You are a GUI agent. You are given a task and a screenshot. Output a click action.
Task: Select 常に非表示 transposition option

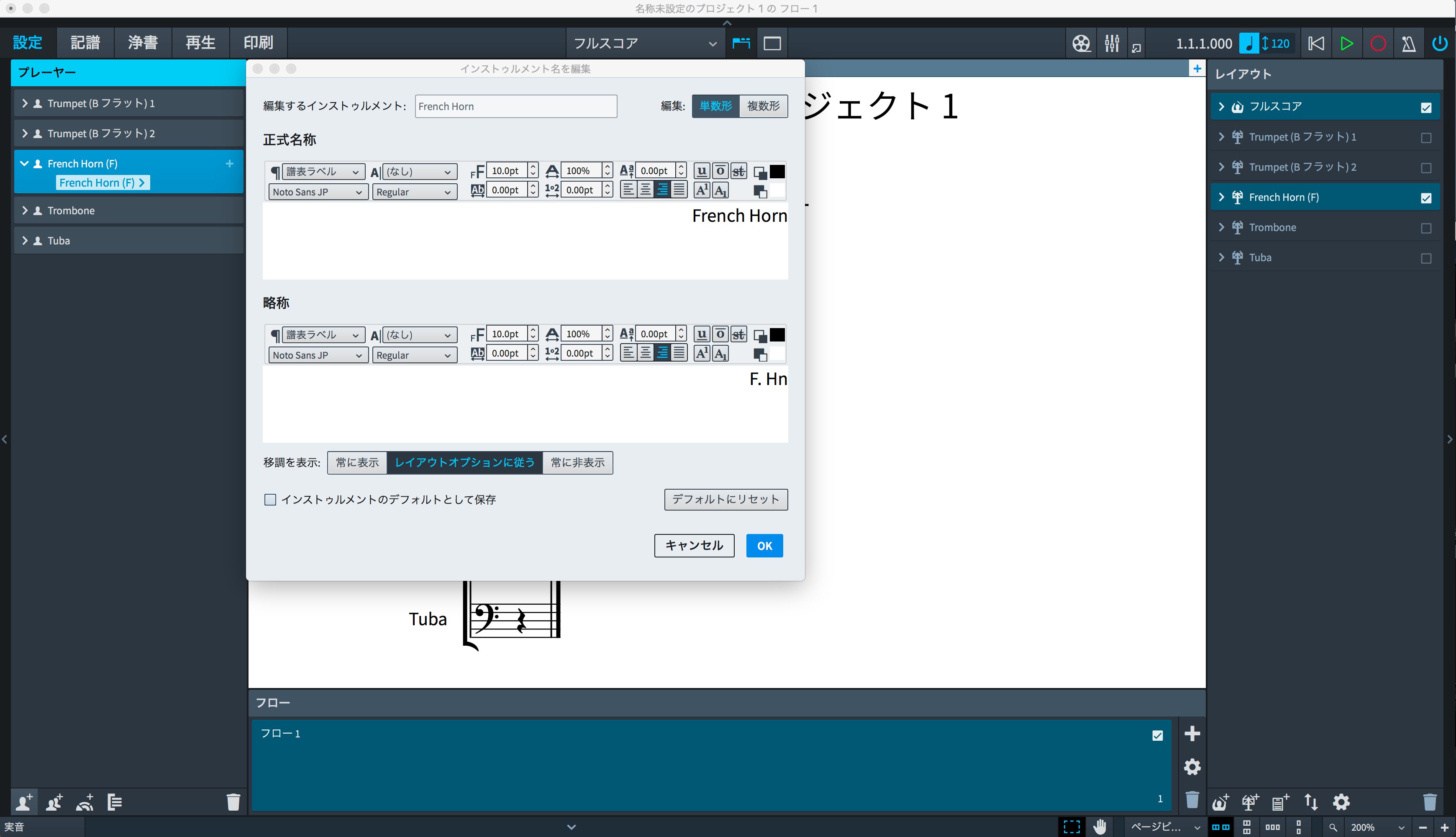click(577, 463)
